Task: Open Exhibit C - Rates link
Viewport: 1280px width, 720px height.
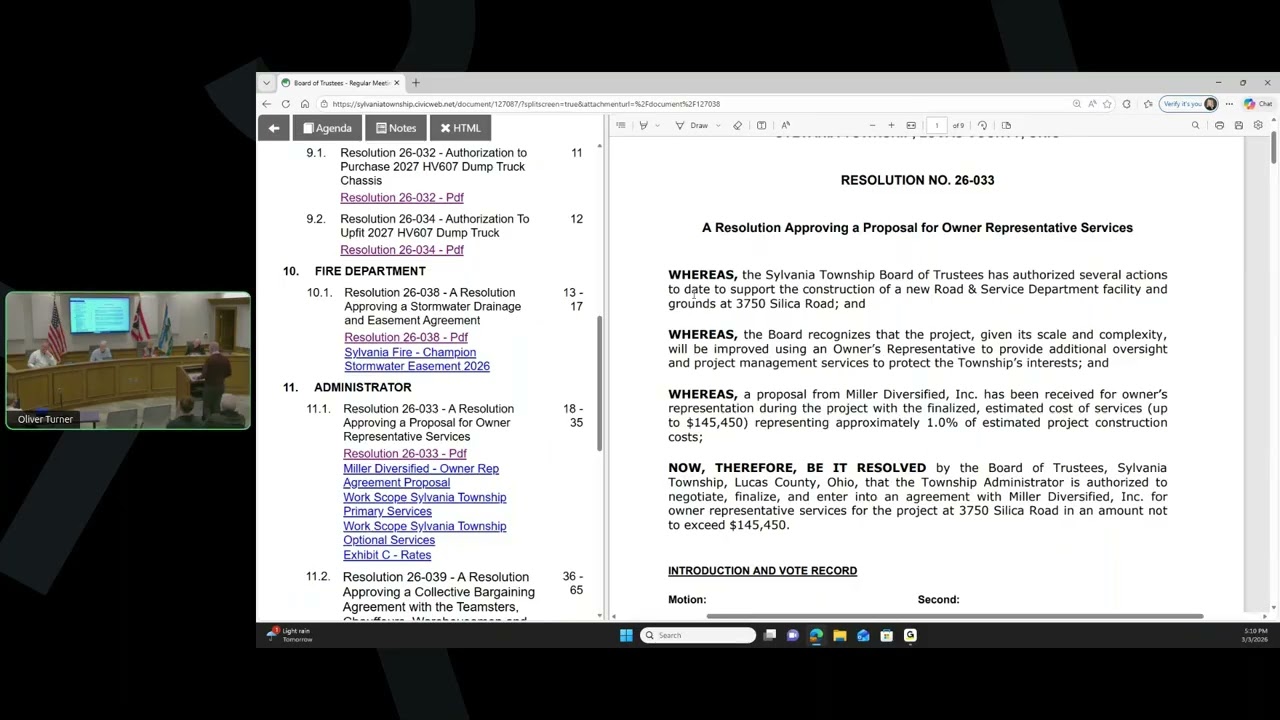Action: tap(387, 555)
